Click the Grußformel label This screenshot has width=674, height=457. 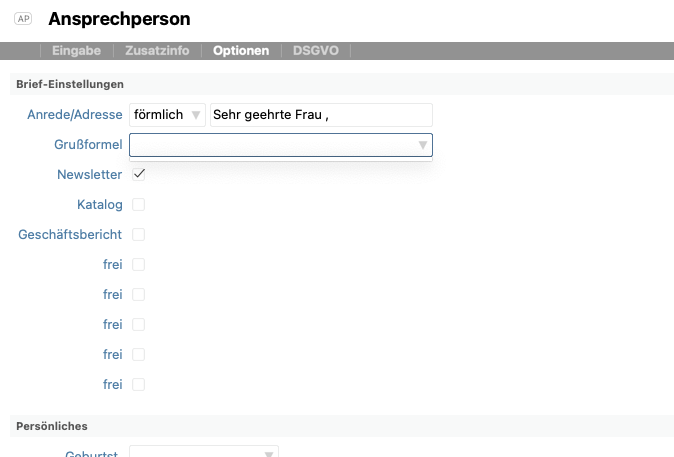click(87, 145)
